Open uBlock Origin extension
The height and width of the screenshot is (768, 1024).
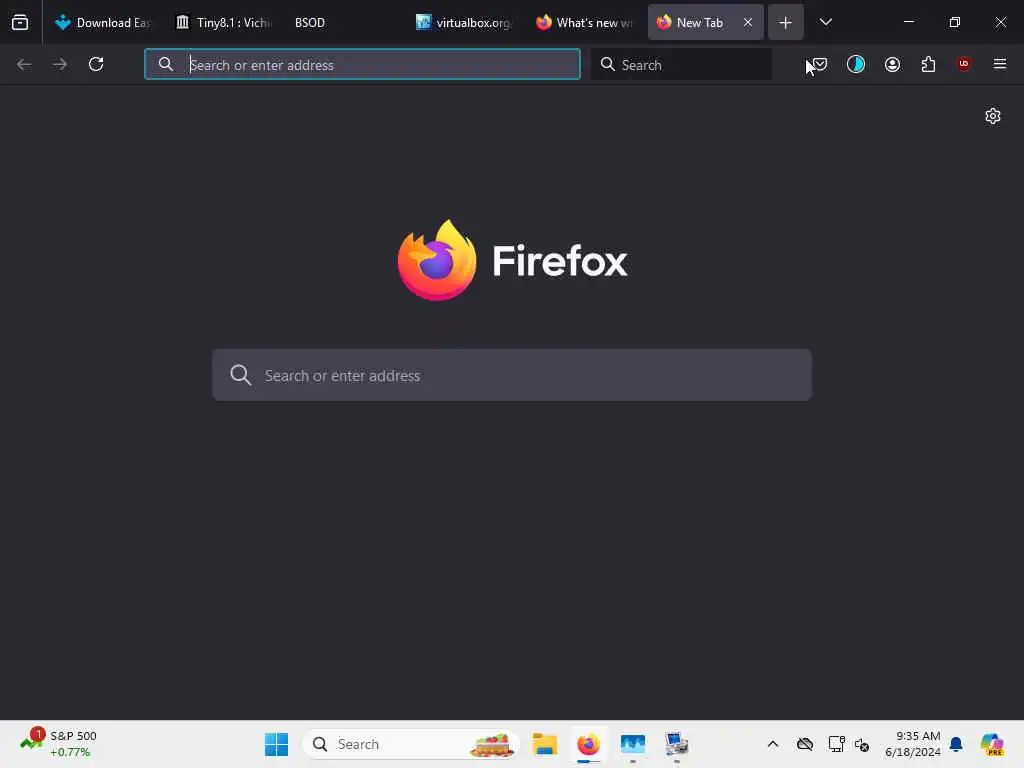pos(964,64)
